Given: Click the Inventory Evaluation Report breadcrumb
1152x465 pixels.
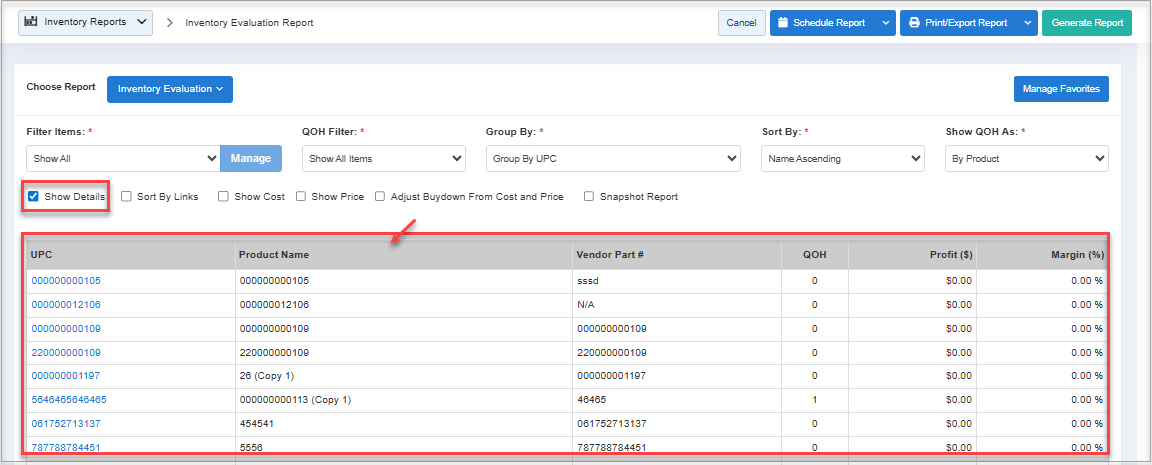Looking at the screenshot, I should pos(249,23).
